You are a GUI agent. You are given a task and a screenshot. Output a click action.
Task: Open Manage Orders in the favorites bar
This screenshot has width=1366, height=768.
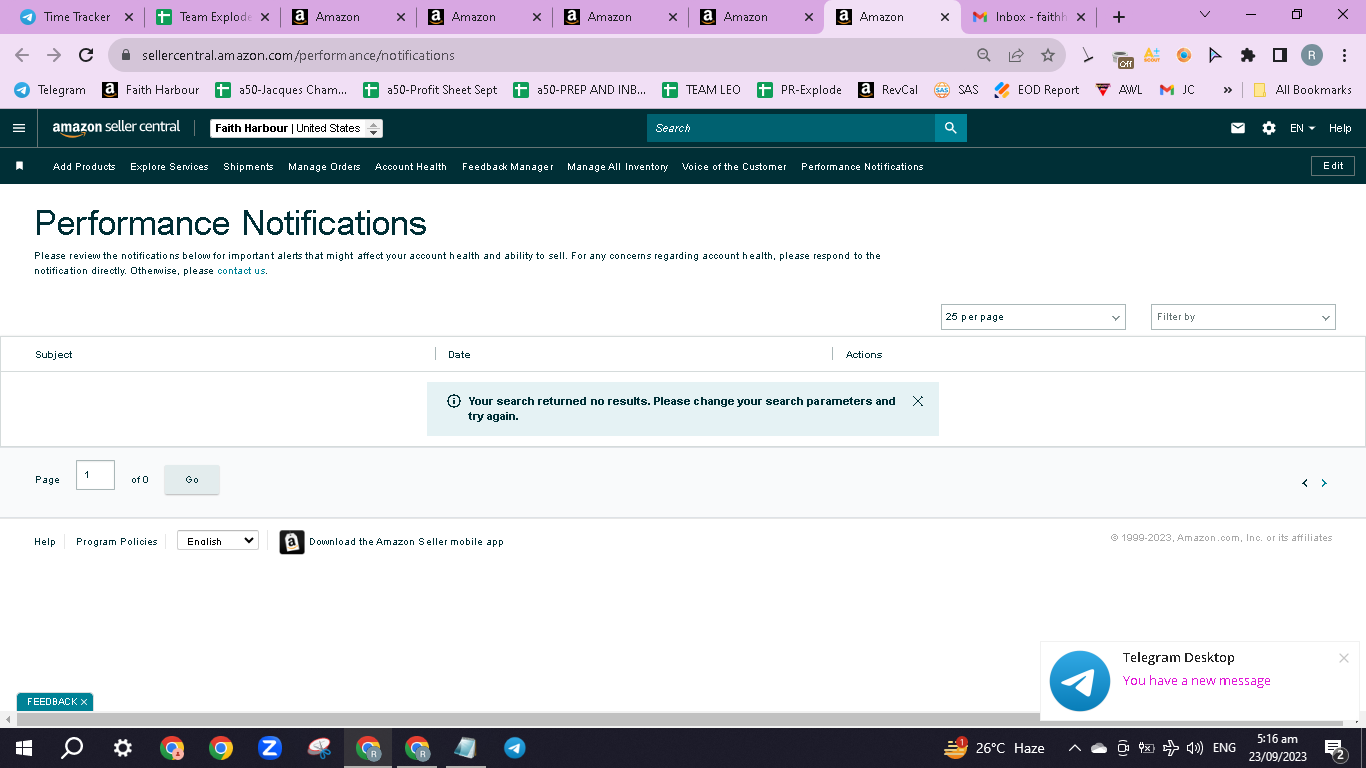click(324, 167)
